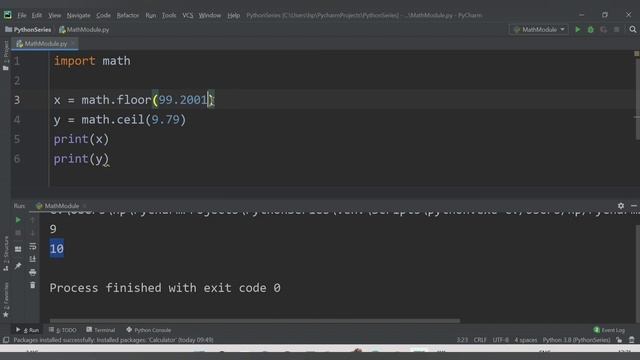This screenshot has height=360, width=640.
Task: Change file encoding UTF-8 in status bar
Action: point(500,340)
